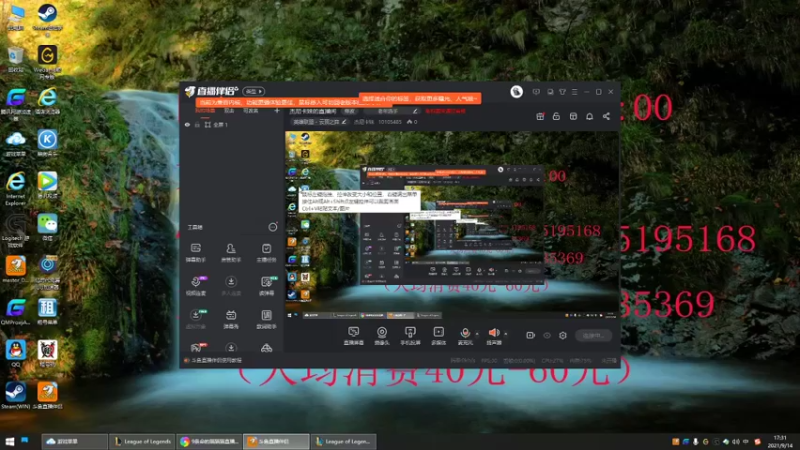Open Windows Start menu
800x450 pixels.
click(10, 441)
